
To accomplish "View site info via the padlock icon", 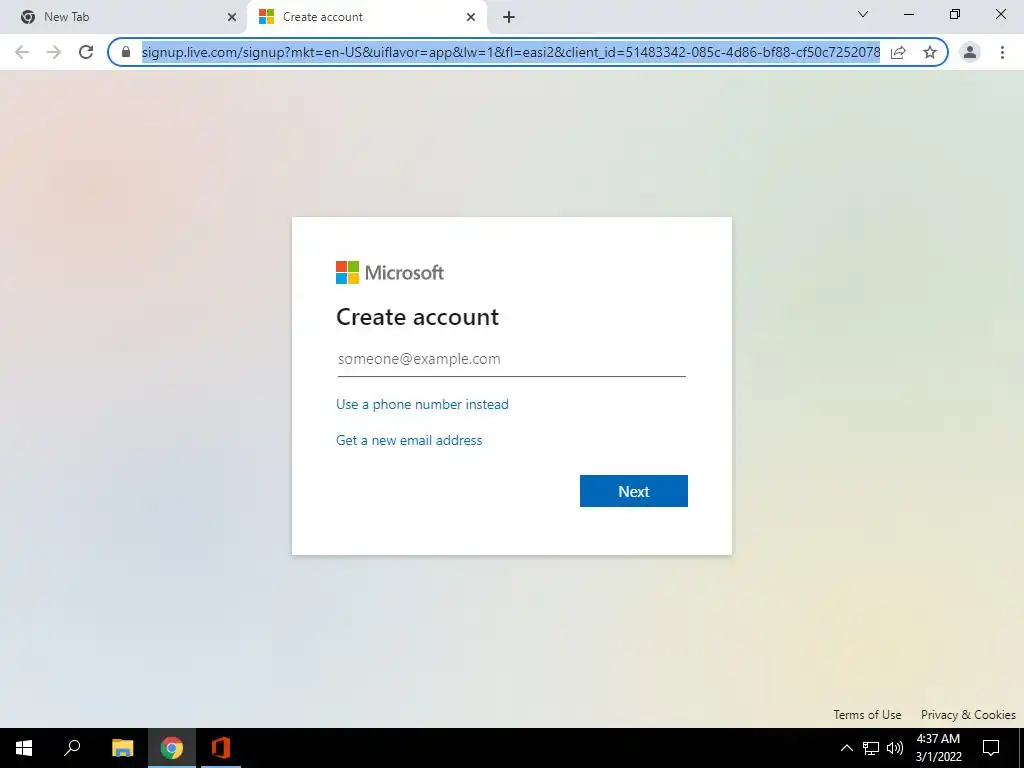I will (126, 52).
